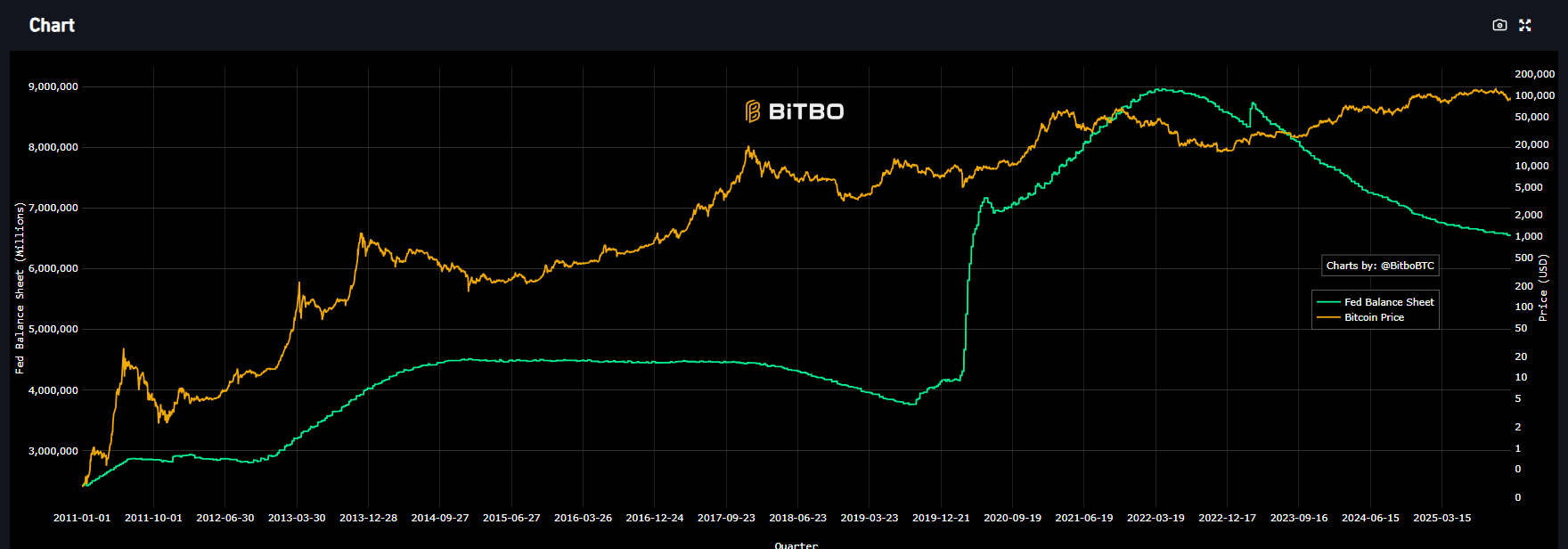
Task: Select the 2021-06-19 x-axis label
Action: click(x=1084, y=518)
